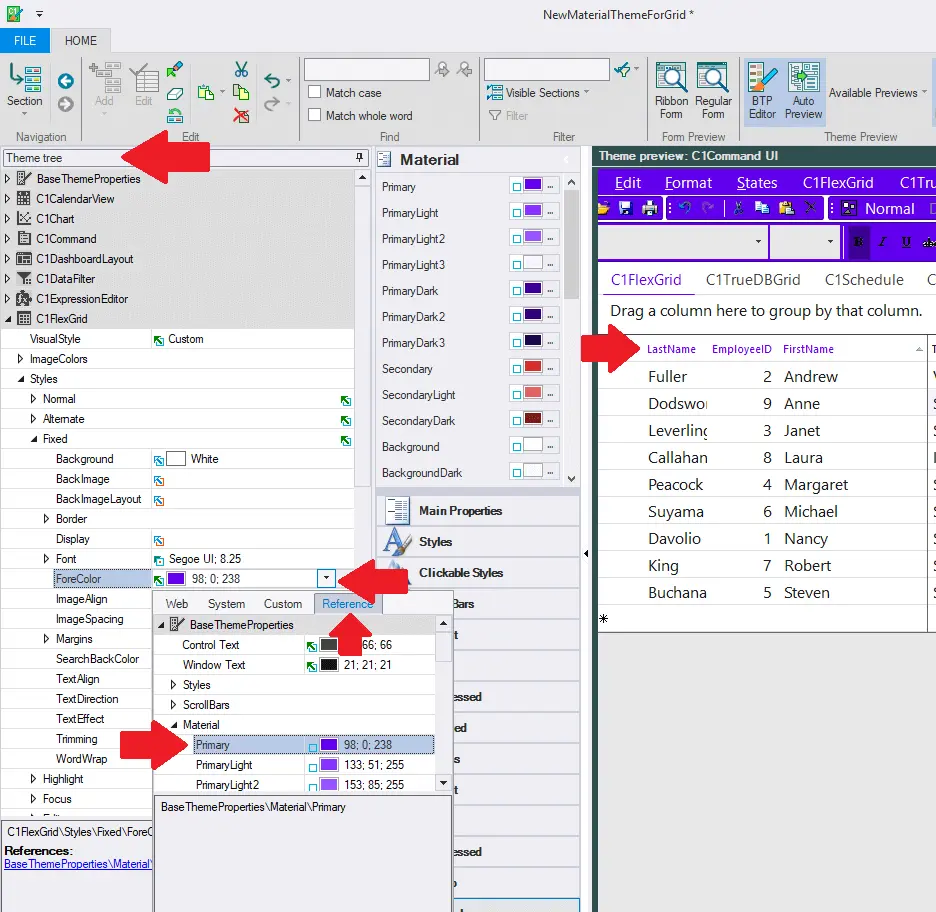The image size is (936, 912).
Task: Sort by the LastName column header
Action: [x=671, y=349]
